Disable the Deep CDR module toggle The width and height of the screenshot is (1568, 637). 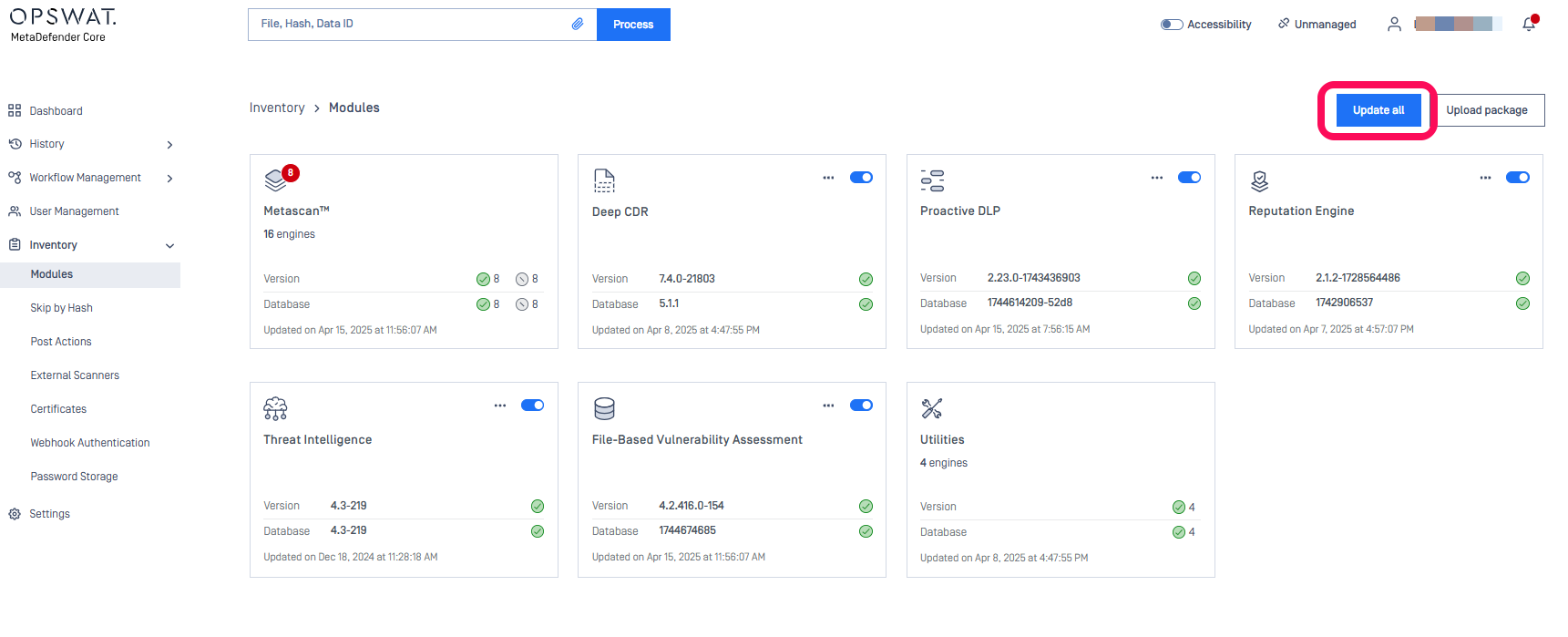[861, 178]
